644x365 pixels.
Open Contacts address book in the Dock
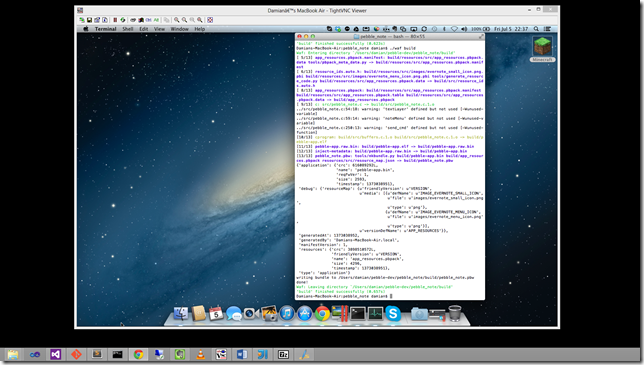click(198, 314)
